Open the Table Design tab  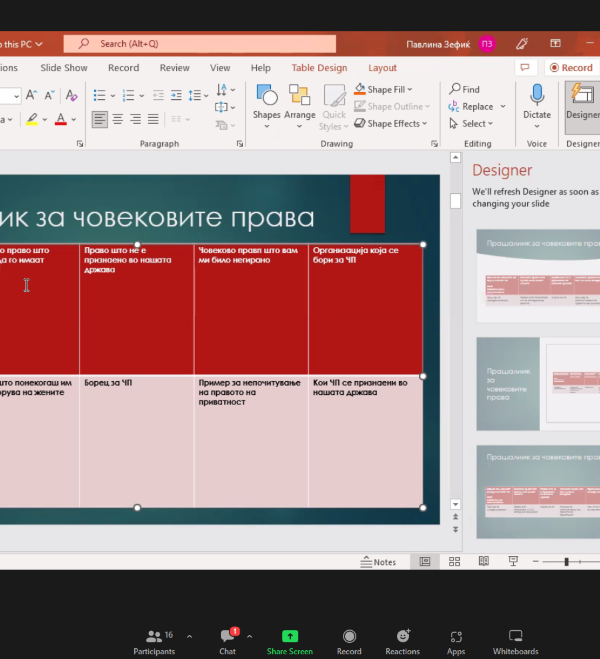pos(319,68)
